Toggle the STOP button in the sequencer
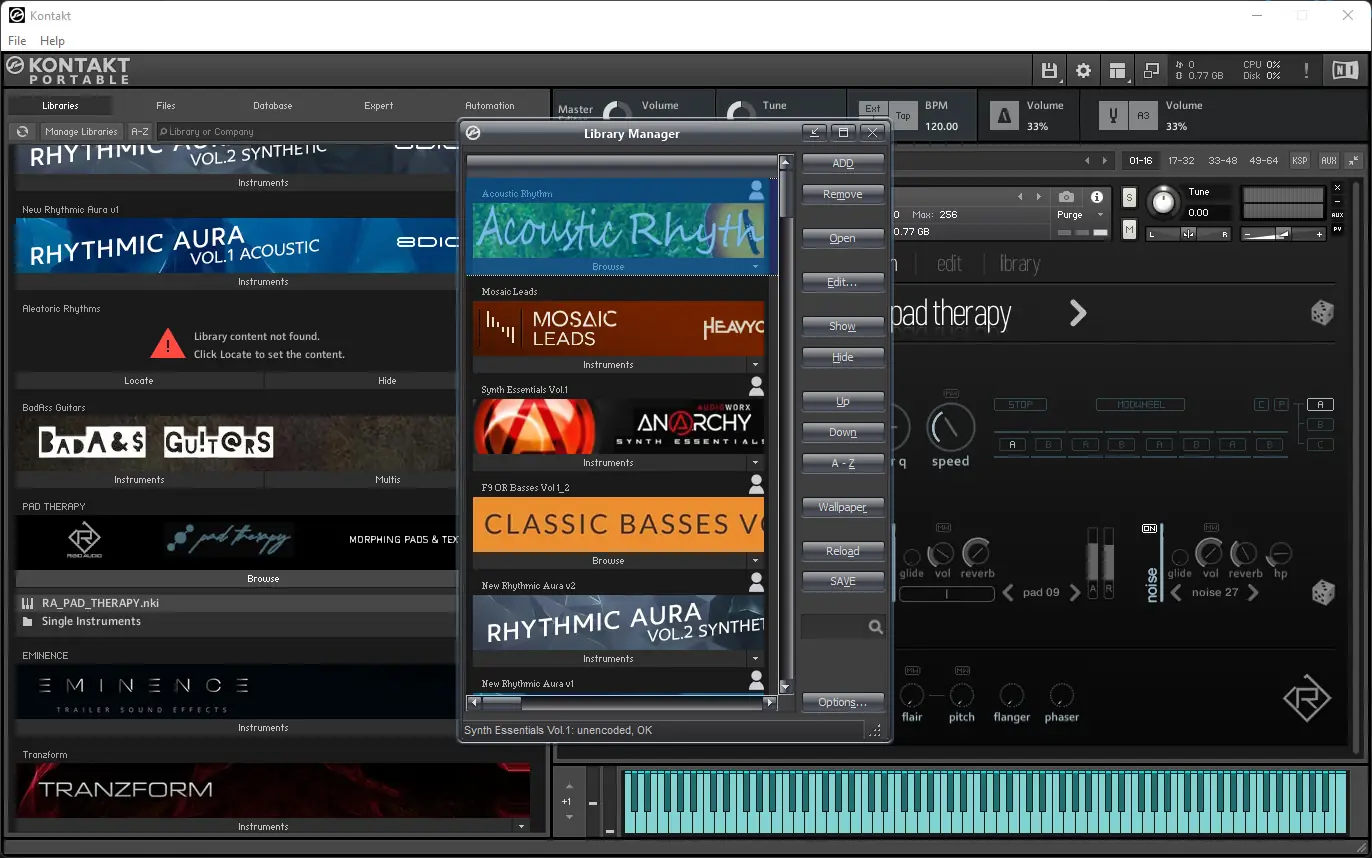Viewport: 1372px width, 858px height. point(1020,405)
